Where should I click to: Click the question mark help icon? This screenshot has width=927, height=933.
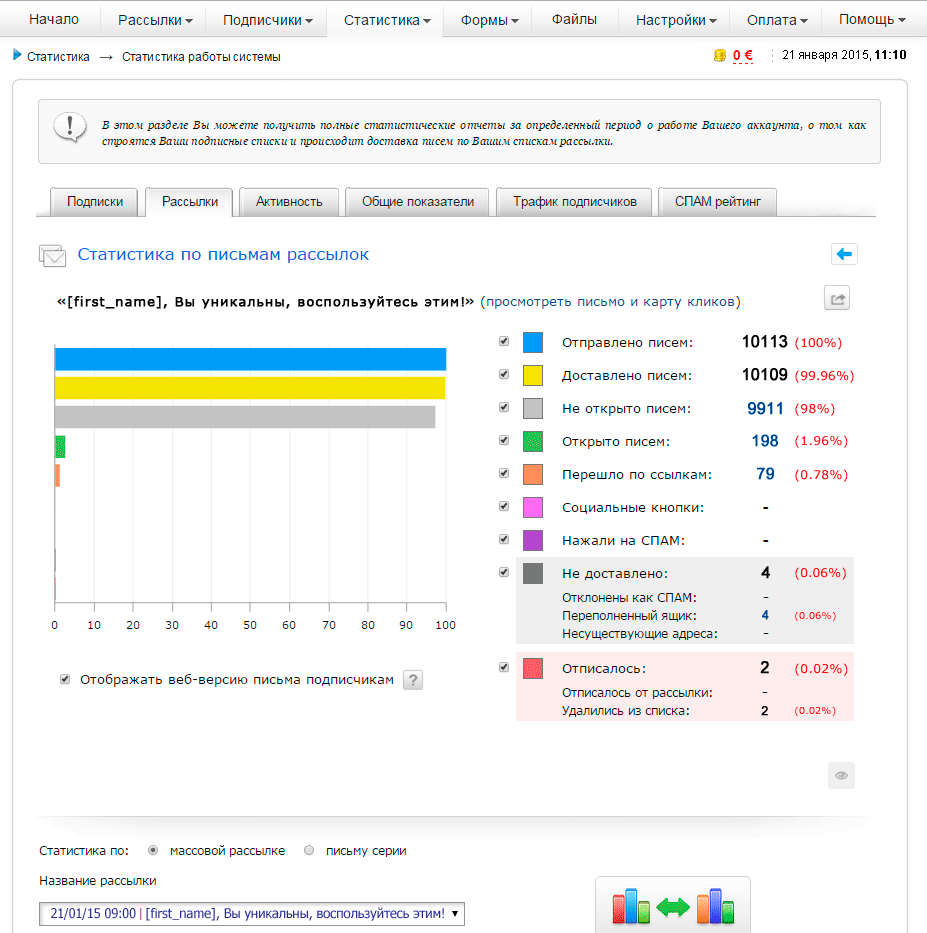(x=413, y=680)
